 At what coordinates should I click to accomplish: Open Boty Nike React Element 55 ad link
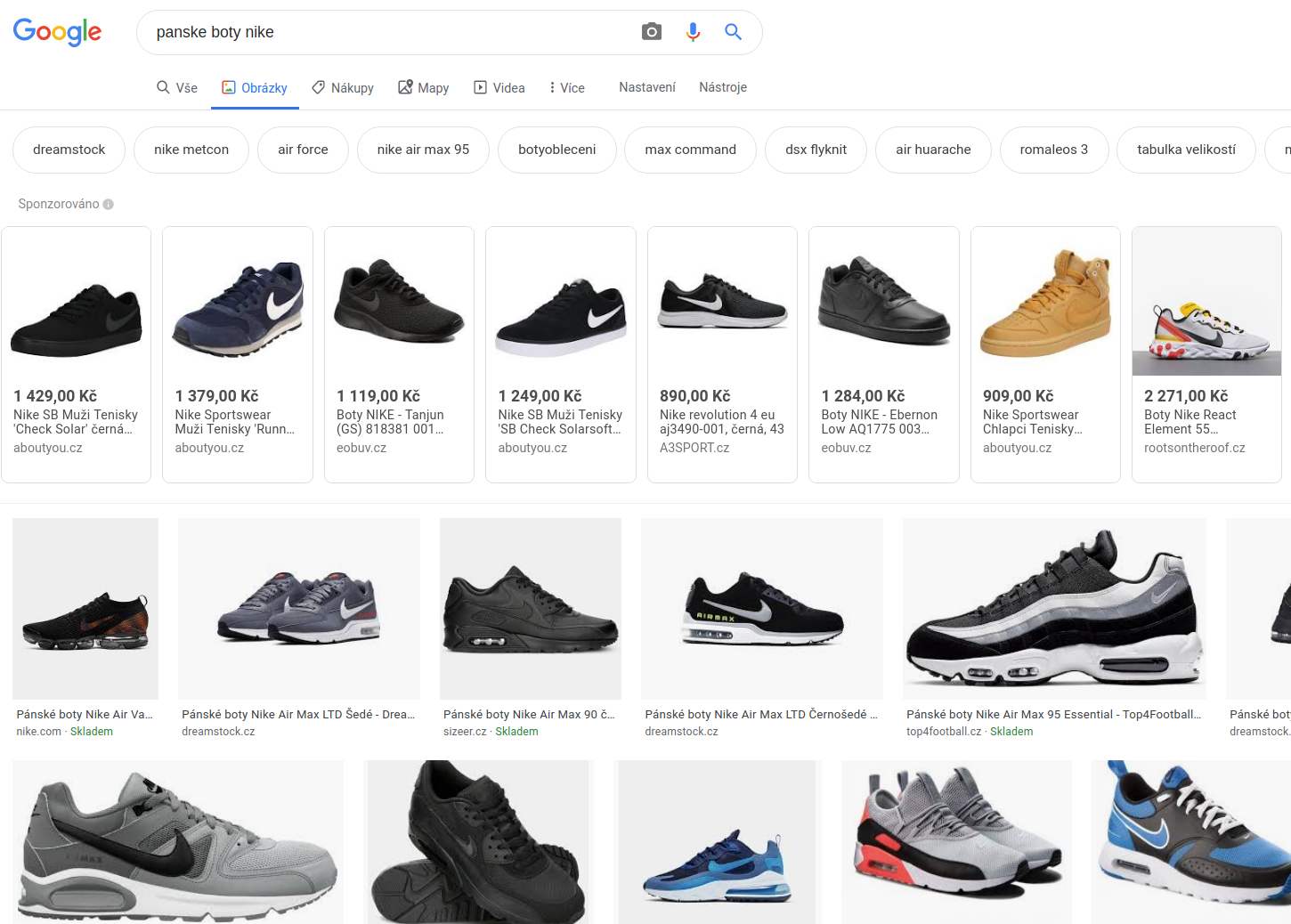coord(1190,422)
